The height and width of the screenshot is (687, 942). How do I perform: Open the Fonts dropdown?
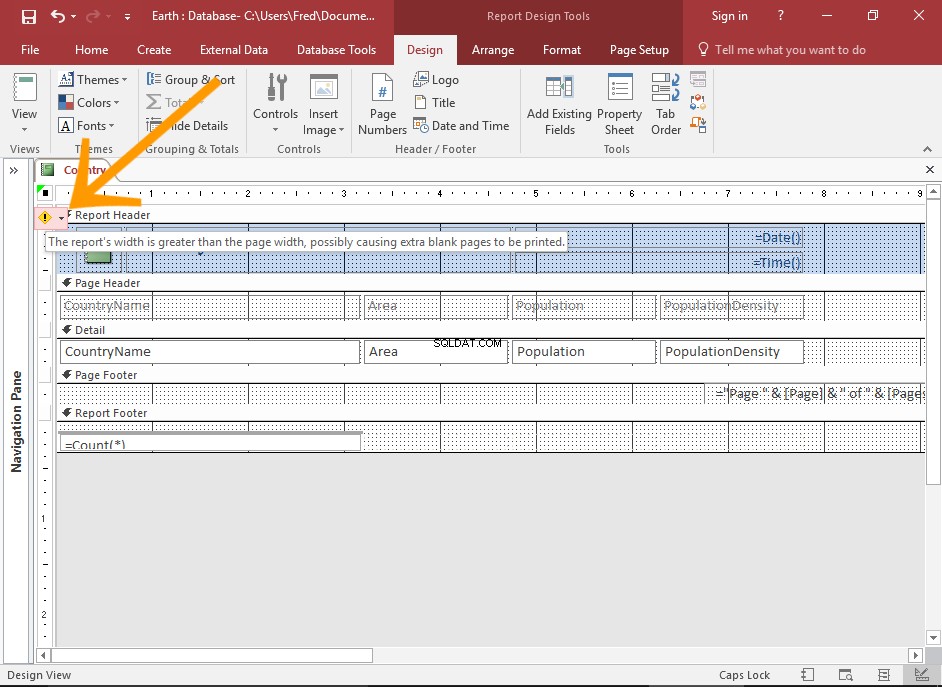point(87,126)
